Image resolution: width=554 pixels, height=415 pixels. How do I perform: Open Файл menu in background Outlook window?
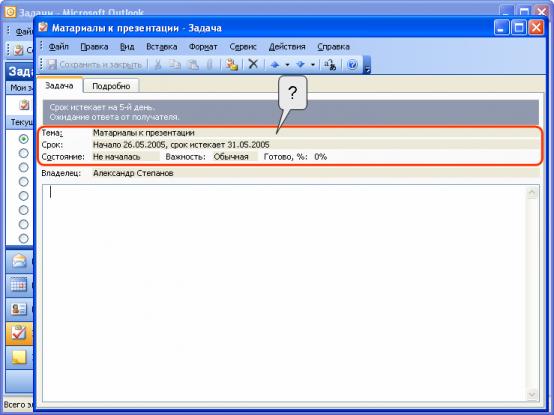pyautogui.click(x=24, y=32)
